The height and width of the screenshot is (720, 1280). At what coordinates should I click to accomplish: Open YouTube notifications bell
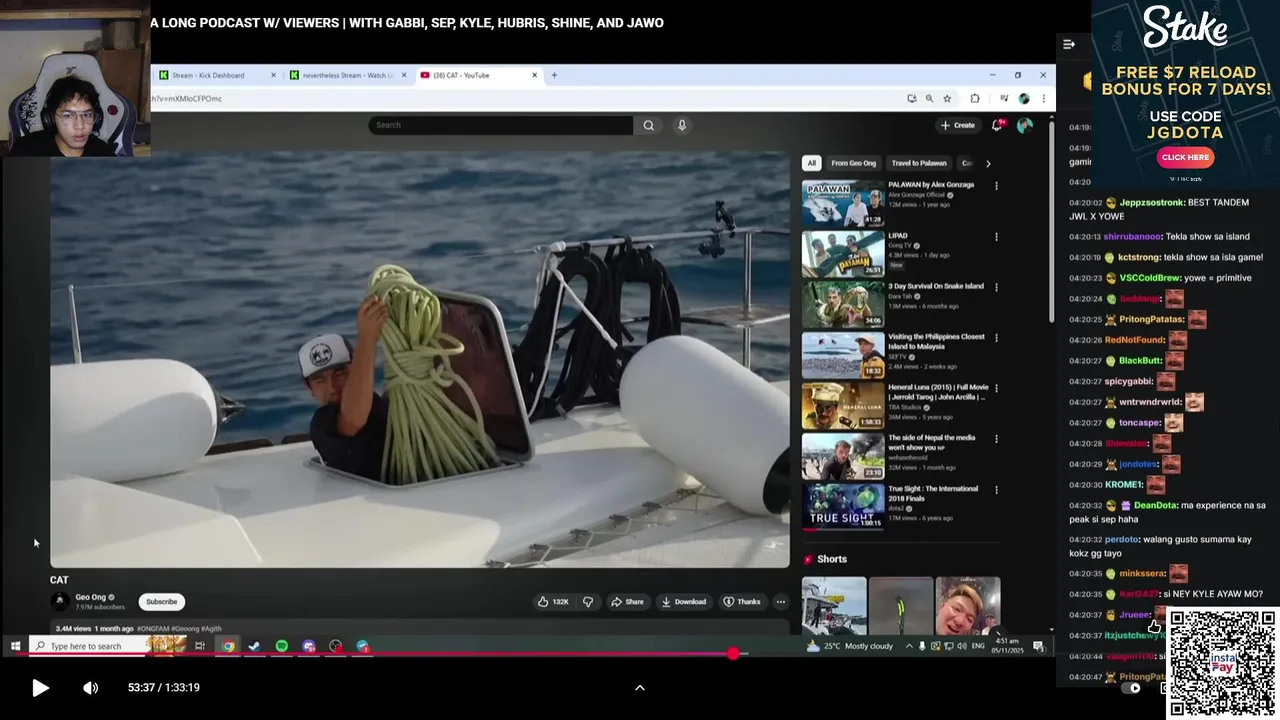click(x=997, y=125)
